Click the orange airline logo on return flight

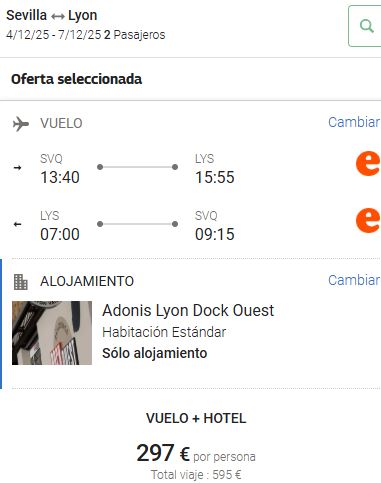coord(368,220)
